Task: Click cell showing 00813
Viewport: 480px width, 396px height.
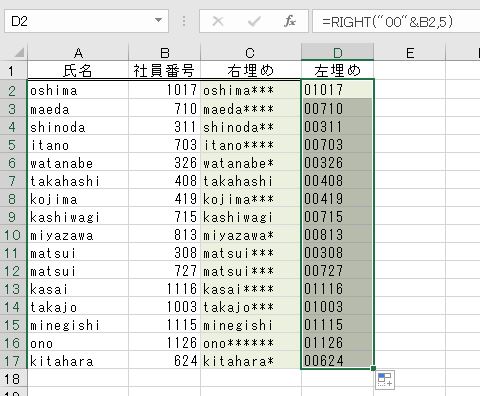Action: (x=338, y=235)
